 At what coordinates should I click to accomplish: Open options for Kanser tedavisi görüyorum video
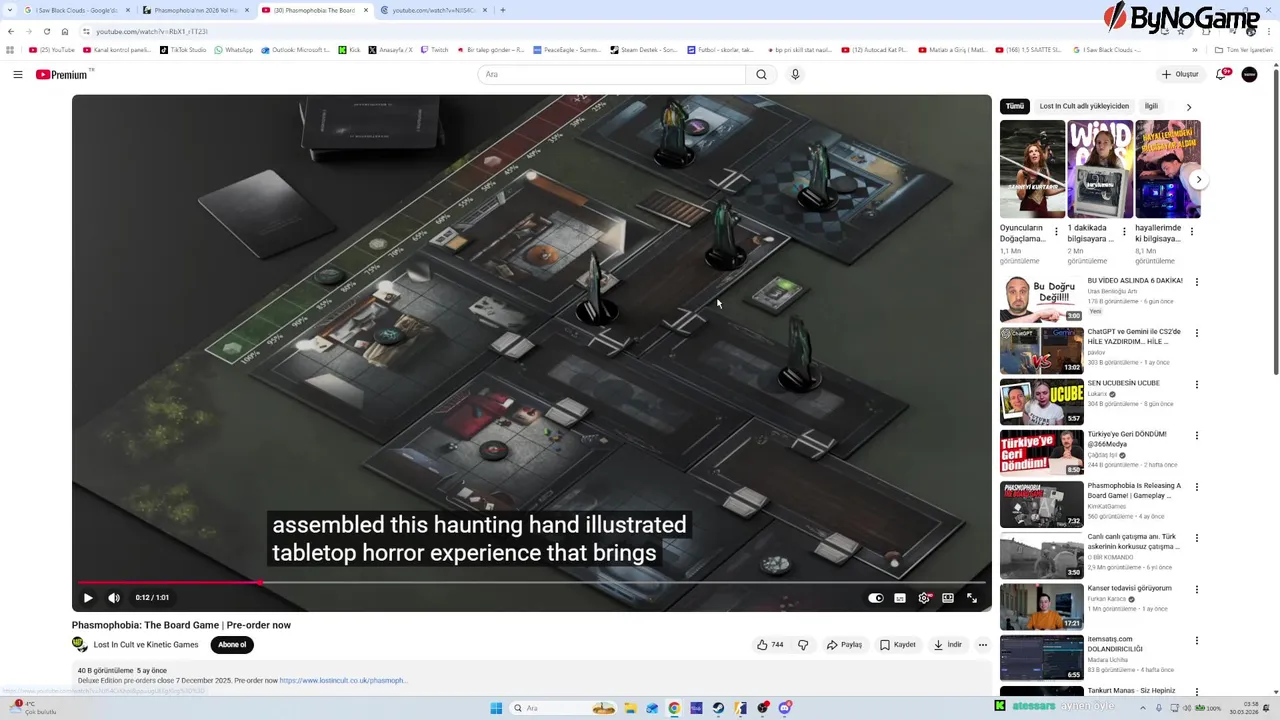click(1196, 590)
